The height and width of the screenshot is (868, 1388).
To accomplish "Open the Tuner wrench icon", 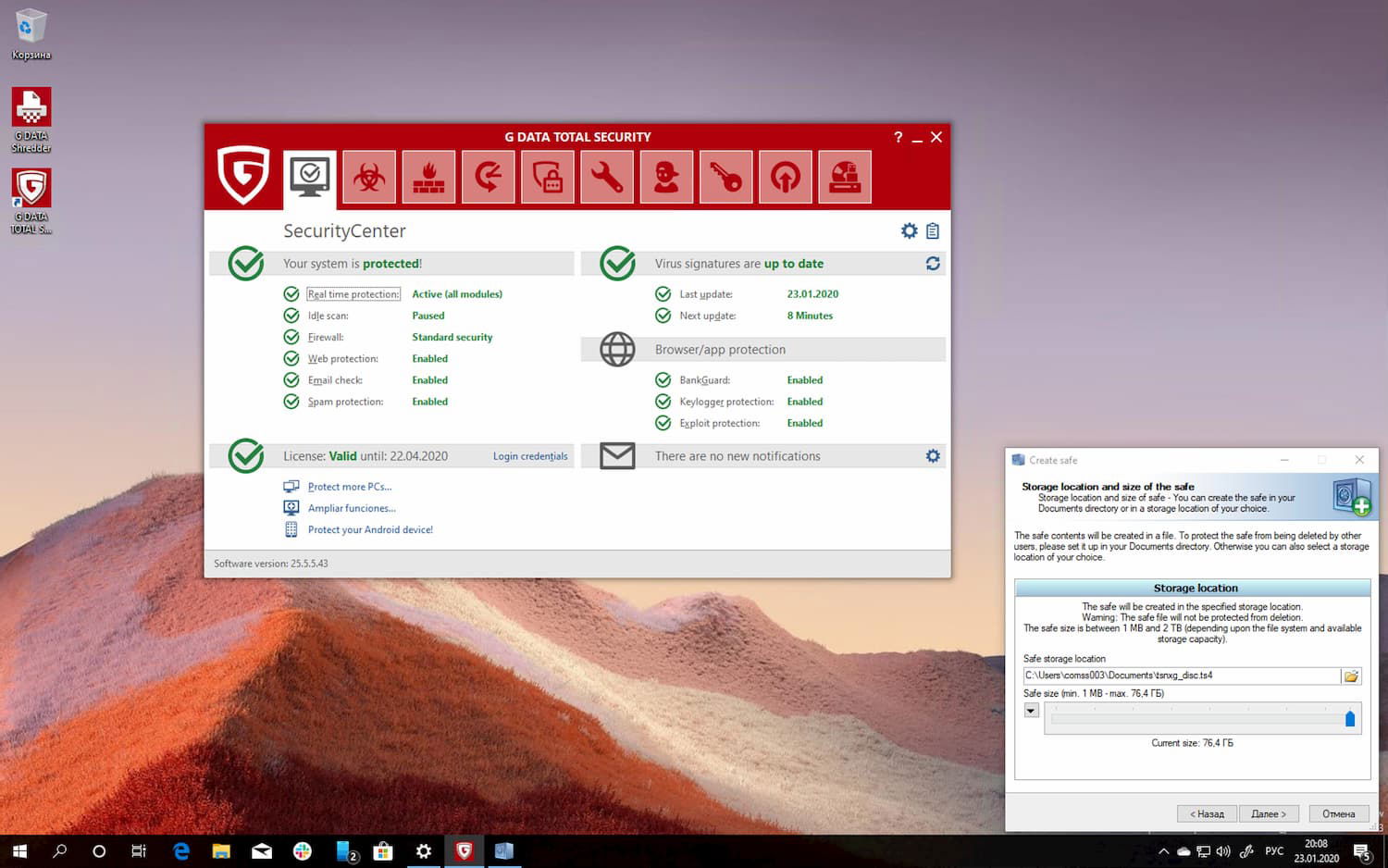I will pos(607,177).
